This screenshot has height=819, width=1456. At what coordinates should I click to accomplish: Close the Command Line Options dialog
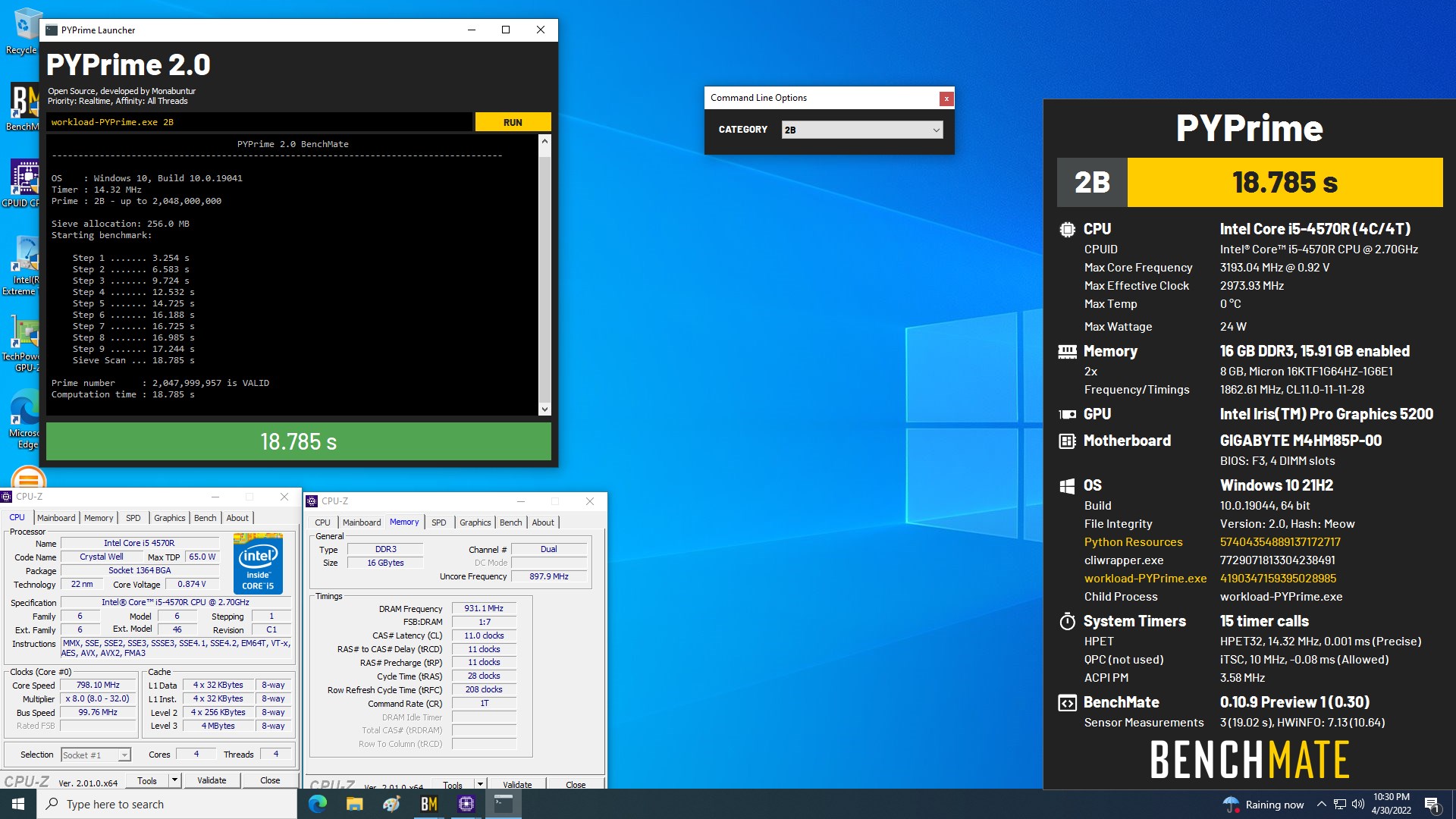pos(946,99)
